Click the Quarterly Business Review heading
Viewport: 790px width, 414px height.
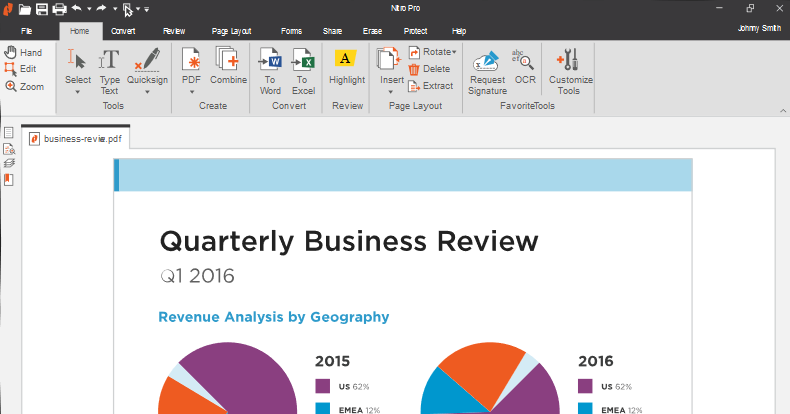pos(349,241)
